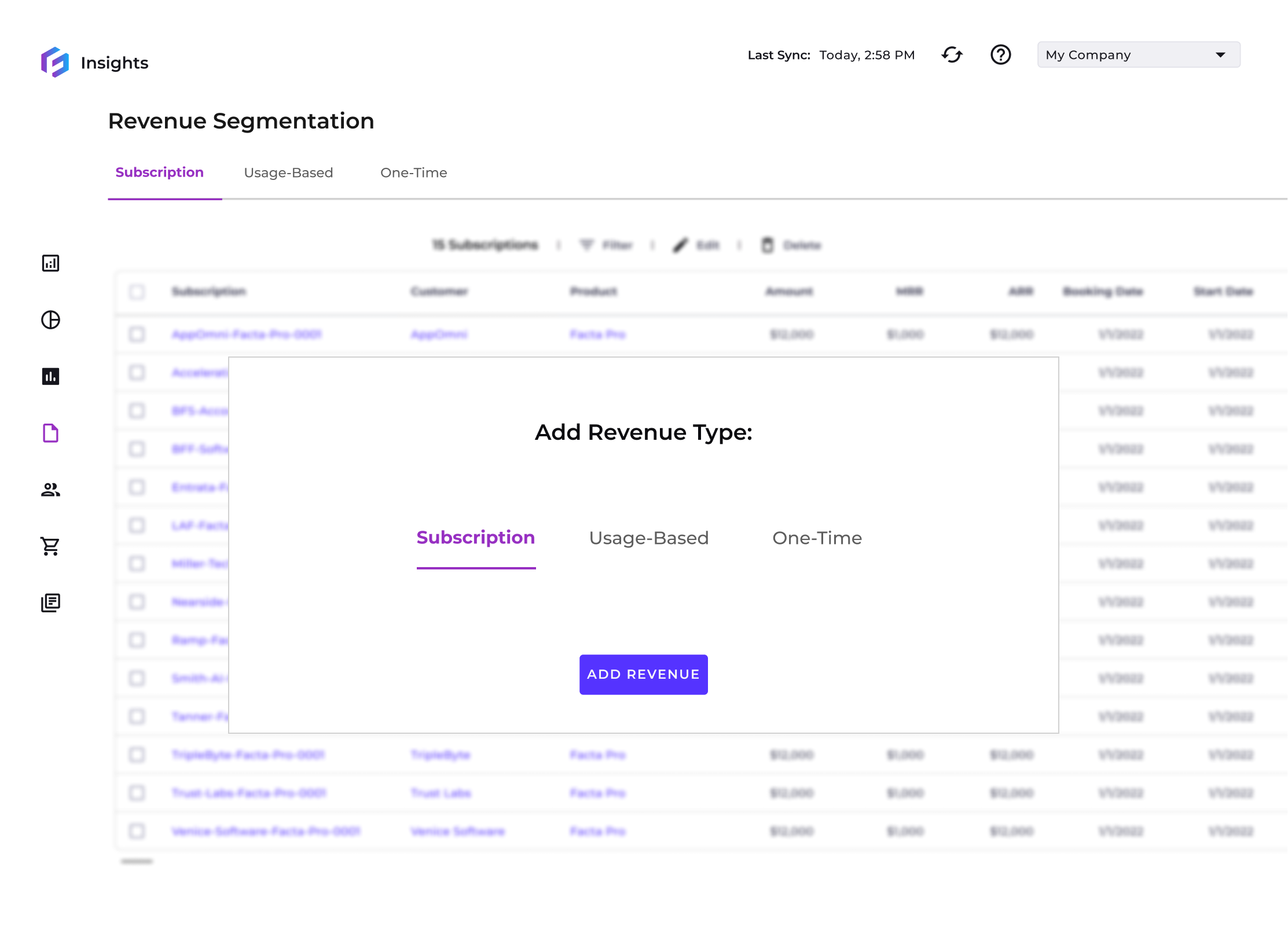The height and width of the screenshot is (934, 1288).
Task: Open the TripleByte customer link
Action: (x=441, y=755)
